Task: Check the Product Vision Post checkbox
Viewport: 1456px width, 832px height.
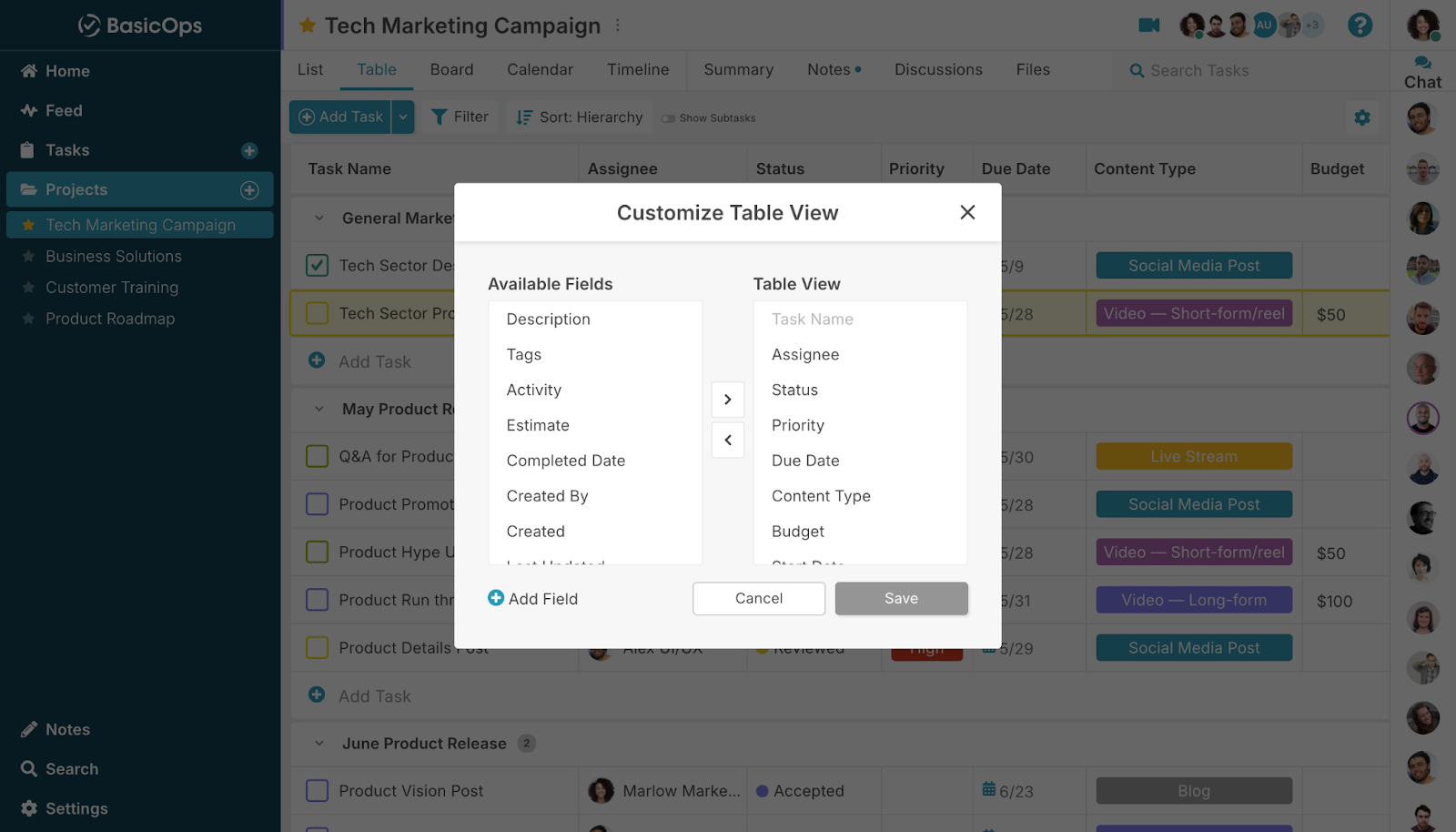Action: [x=317, y=791]
